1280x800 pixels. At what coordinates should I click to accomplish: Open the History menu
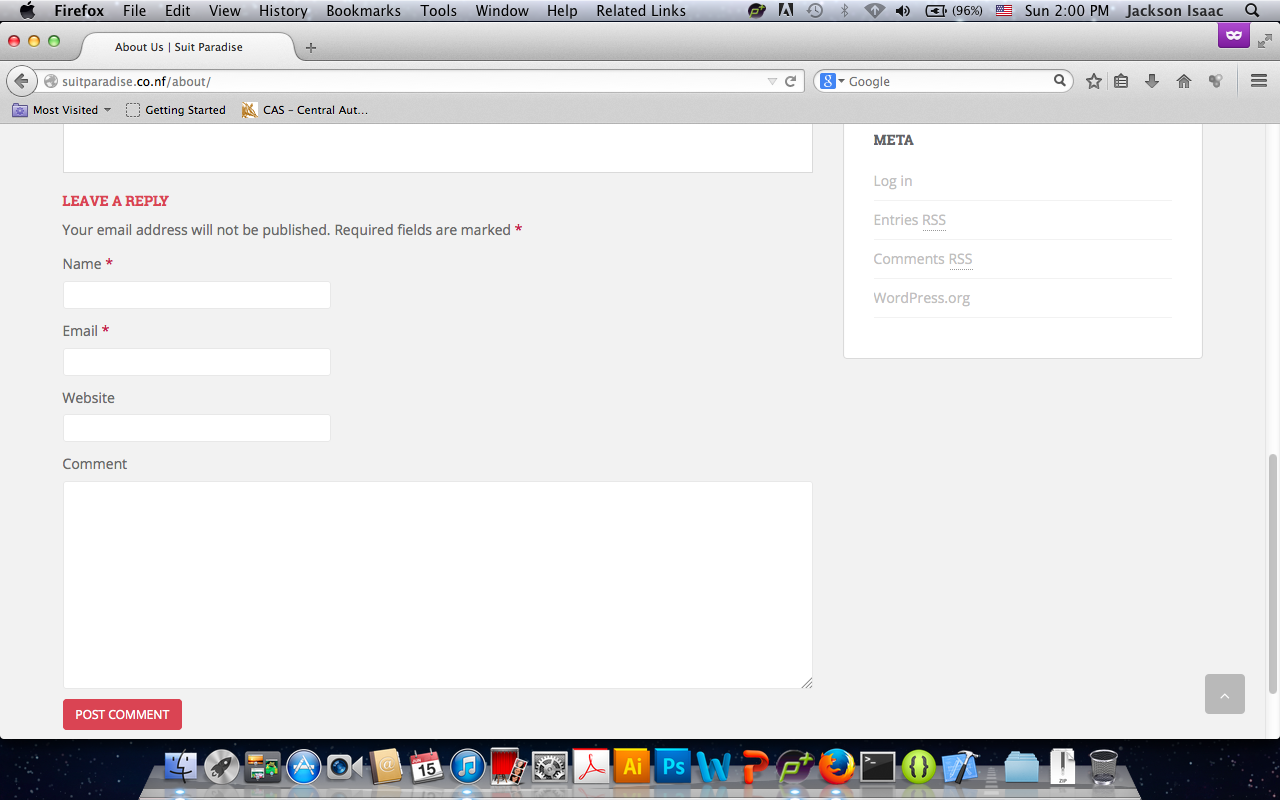(x=283, y=11)
